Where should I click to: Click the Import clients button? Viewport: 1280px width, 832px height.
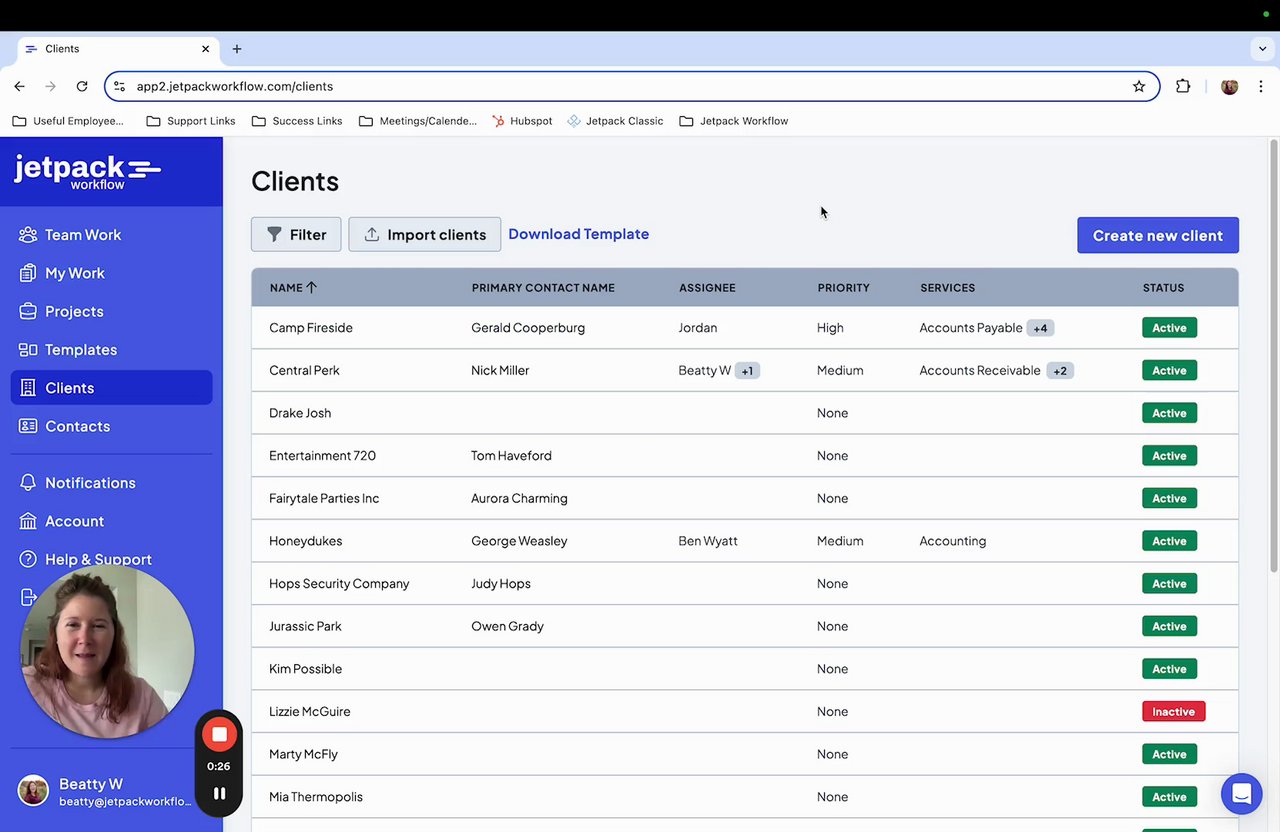[424, 235]
